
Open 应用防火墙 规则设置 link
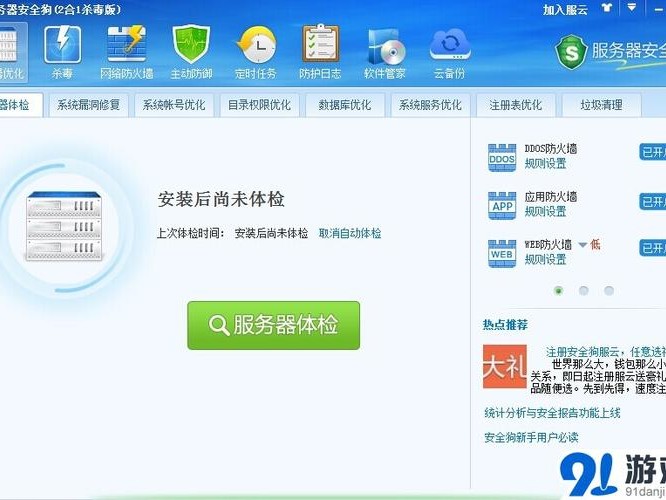tap(545, 212)
